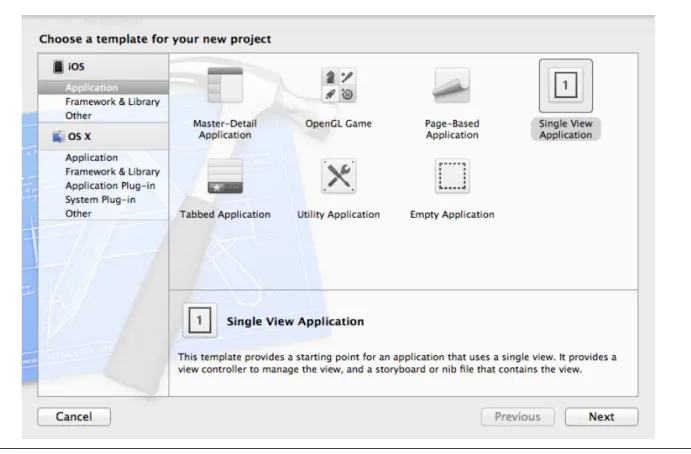The image size is (691, 454).
Task: Select Other under the iOS section
Action: pyautogui.click(x=78, y=115)
